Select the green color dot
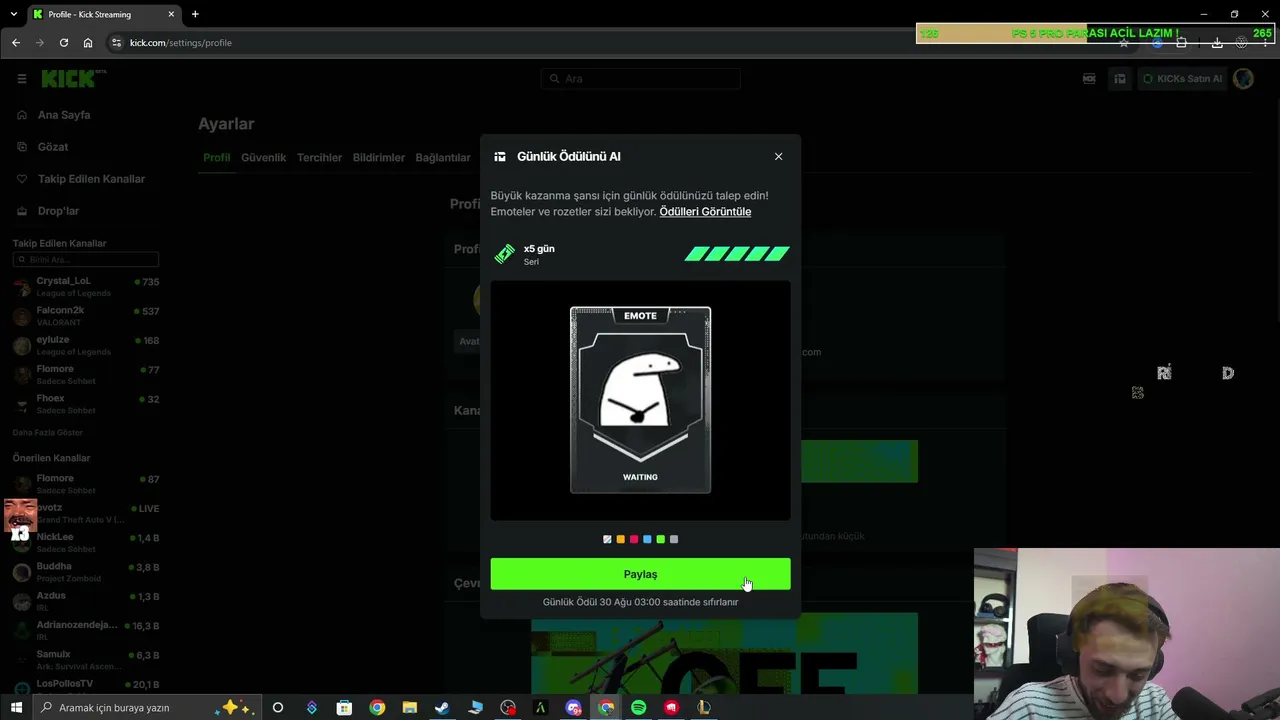Image resolution: width=1280 pixels, height=720 pixels. pyautogui.click(x=660, y=539)
